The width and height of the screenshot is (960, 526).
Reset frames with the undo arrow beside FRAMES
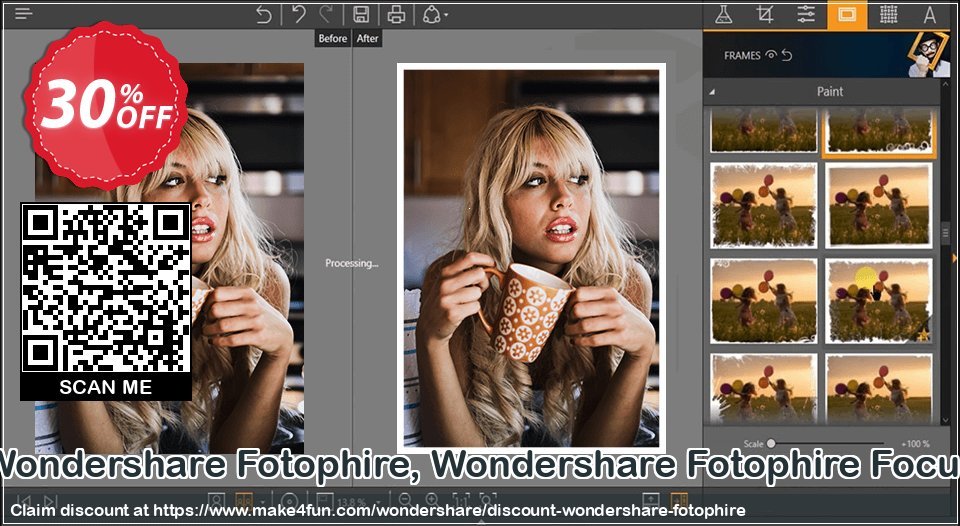point(787,55)
